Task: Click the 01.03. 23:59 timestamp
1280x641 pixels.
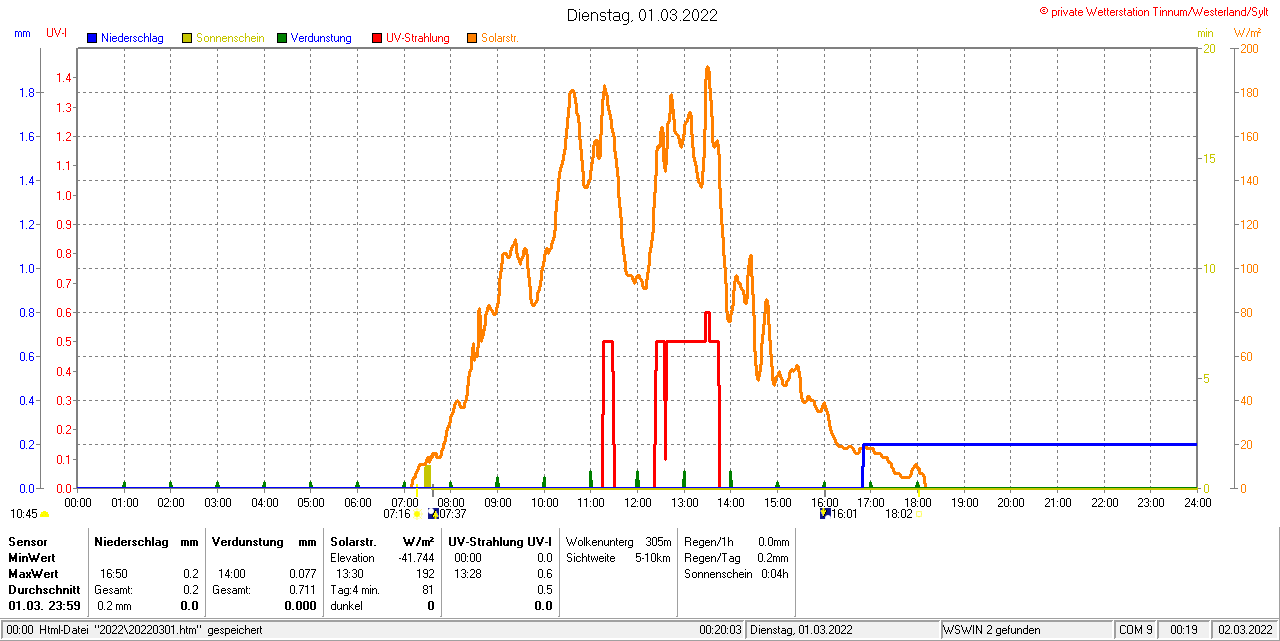Action: pos(44,606)
